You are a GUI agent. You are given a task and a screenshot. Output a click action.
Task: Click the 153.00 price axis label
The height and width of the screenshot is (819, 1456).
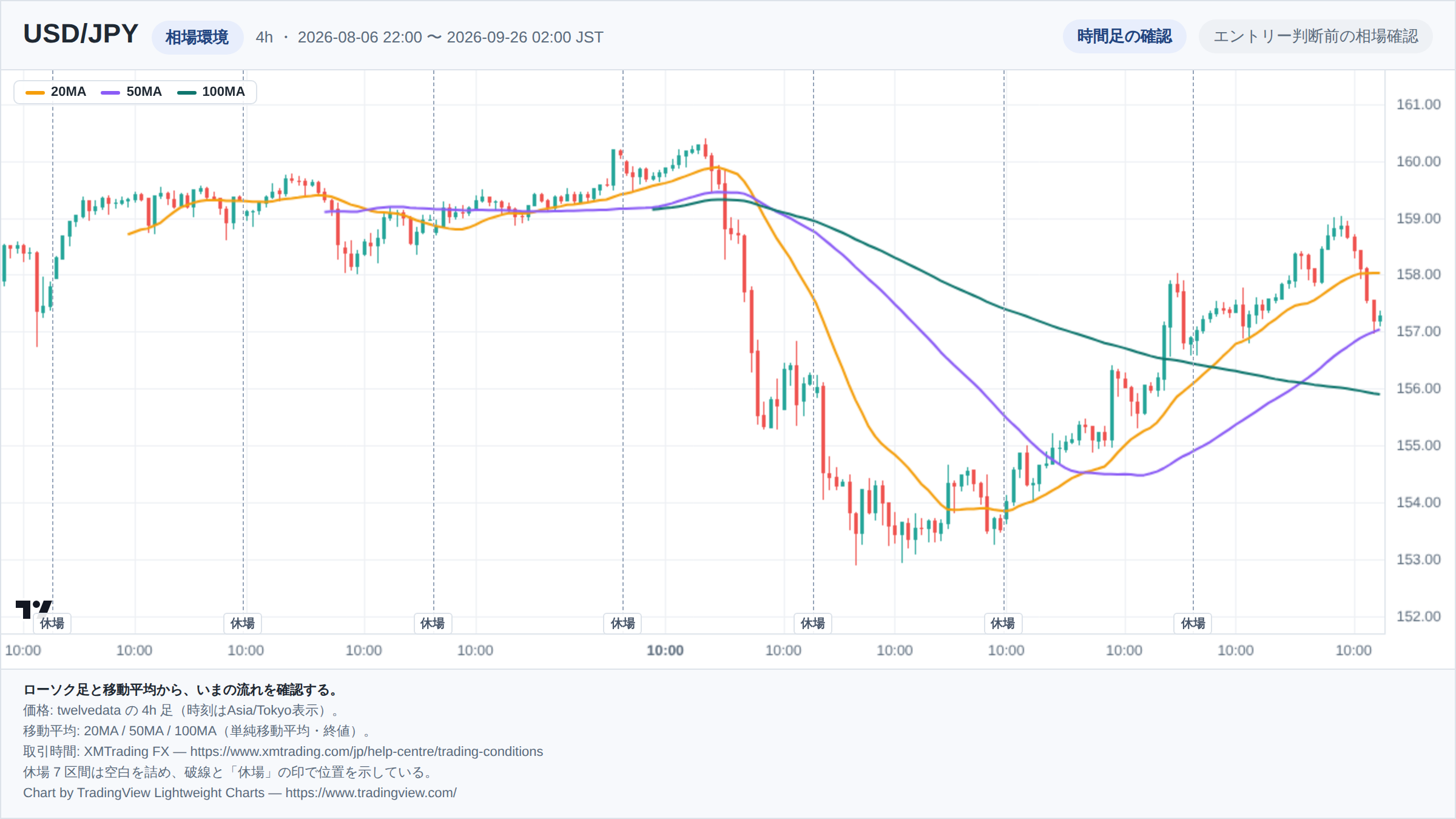(1418, 559)
